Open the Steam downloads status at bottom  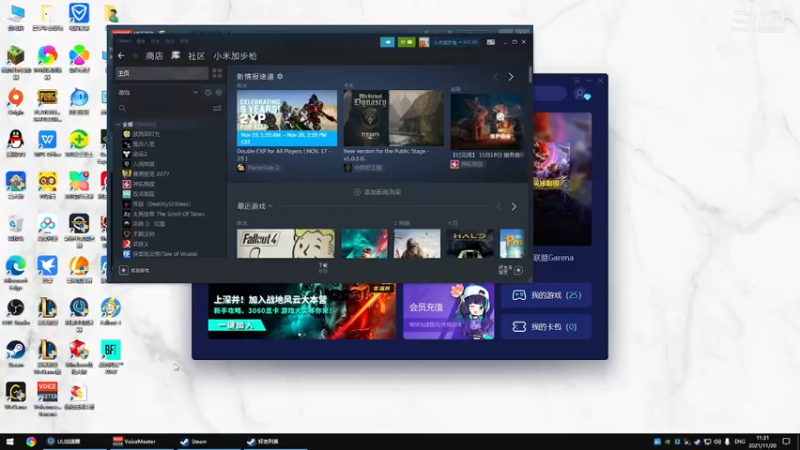[x=323, y=268]
